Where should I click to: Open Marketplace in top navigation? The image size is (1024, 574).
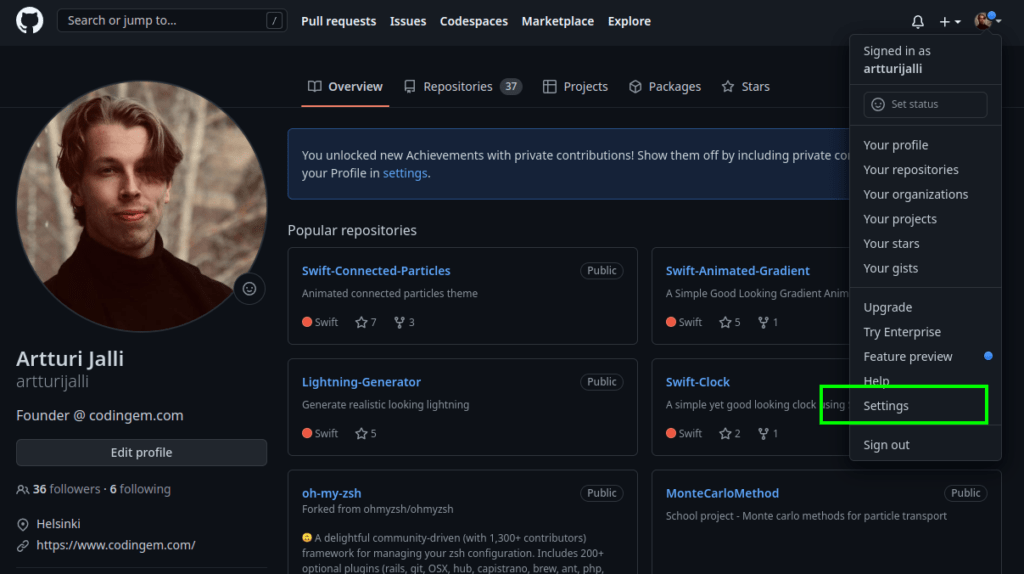[x=558, y=21]
